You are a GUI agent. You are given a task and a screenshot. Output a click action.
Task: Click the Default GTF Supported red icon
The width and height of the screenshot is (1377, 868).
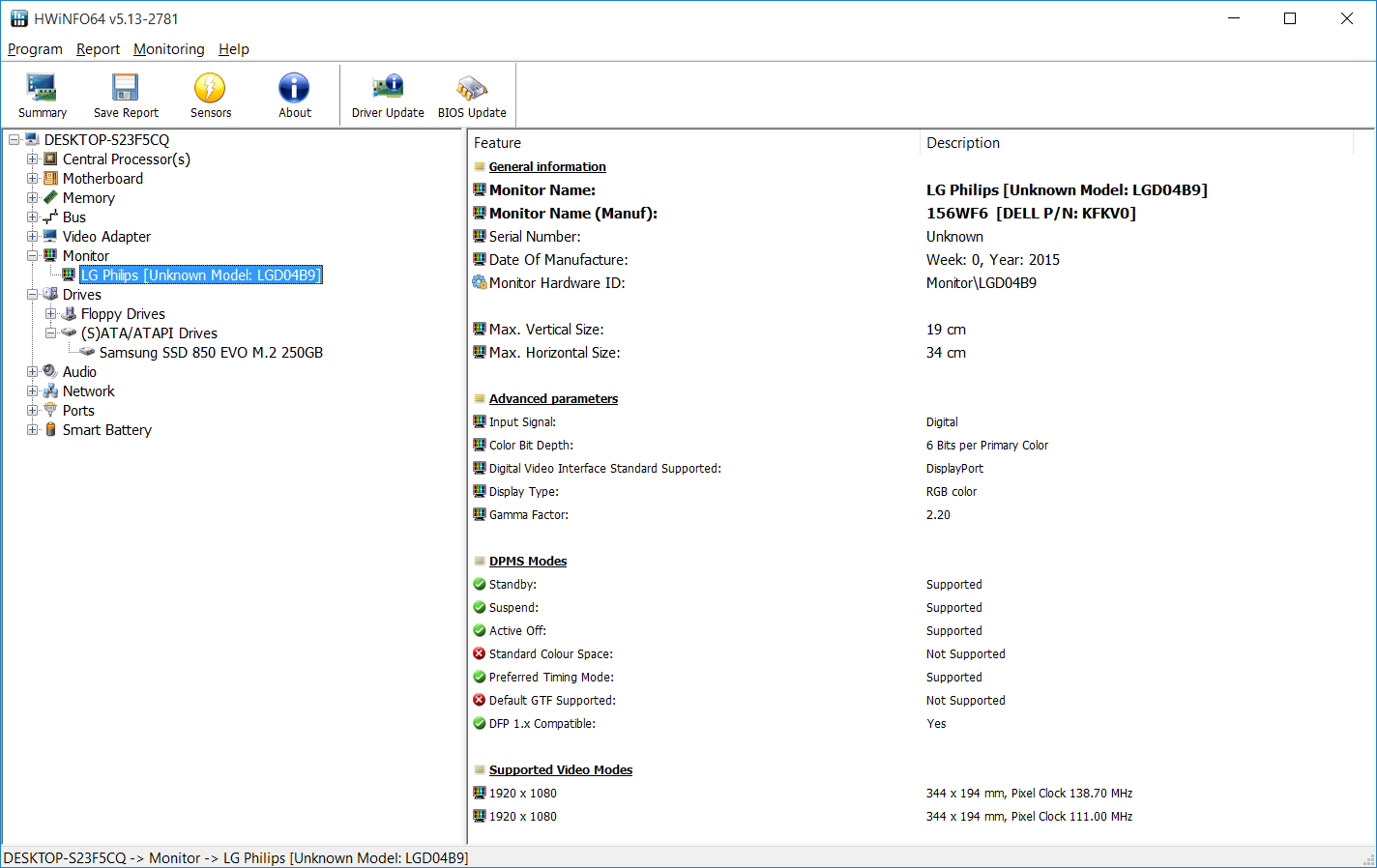(x=480, y=700)
